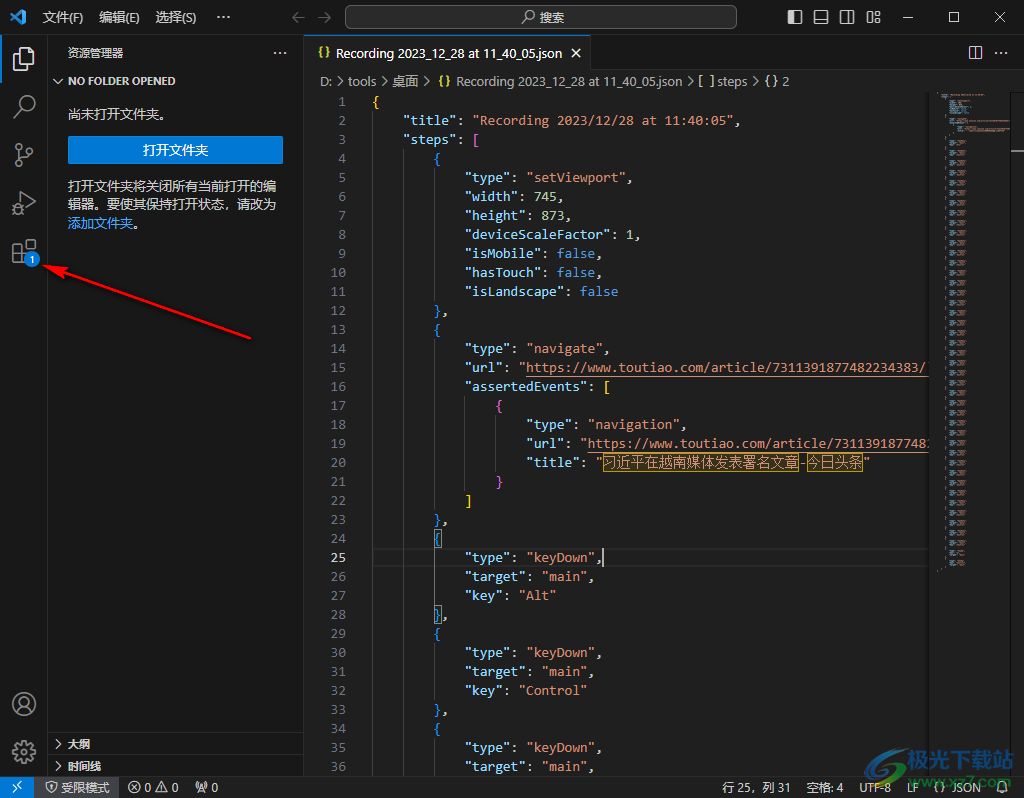
Task: Open the Run and Debug view
Action: (x=24, y=204)
